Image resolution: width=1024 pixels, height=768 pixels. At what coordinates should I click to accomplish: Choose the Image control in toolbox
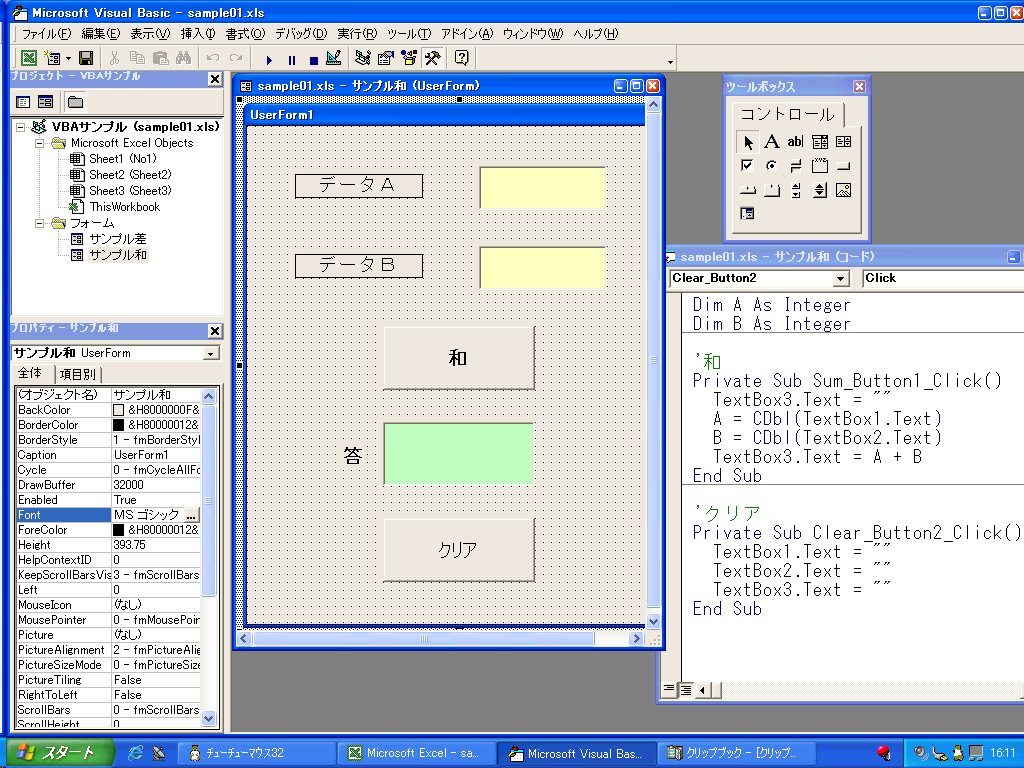(x=844, y=190)
